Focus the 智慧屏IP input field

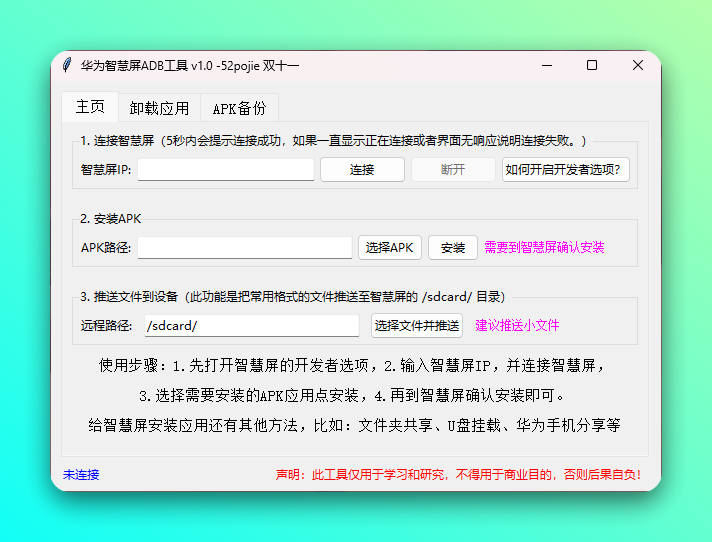[x=226, y=169]
